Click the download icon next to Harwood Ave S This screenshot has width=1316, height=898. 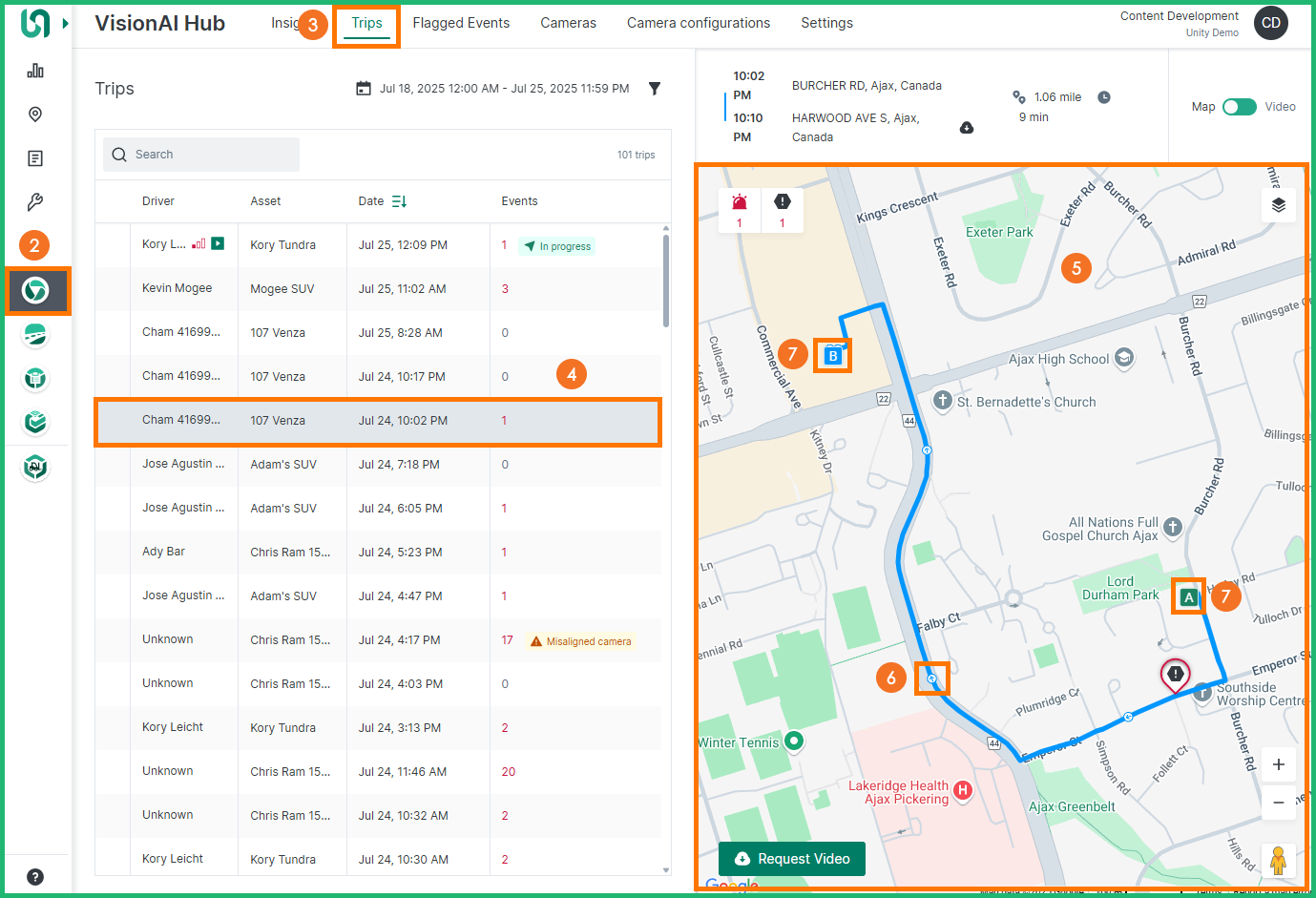[x=967, y=126]
